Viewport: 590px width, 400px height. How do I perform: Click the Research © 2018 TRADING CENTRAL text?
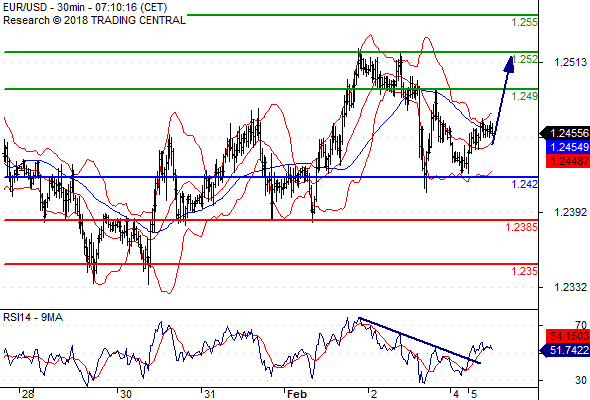point(94,20)
